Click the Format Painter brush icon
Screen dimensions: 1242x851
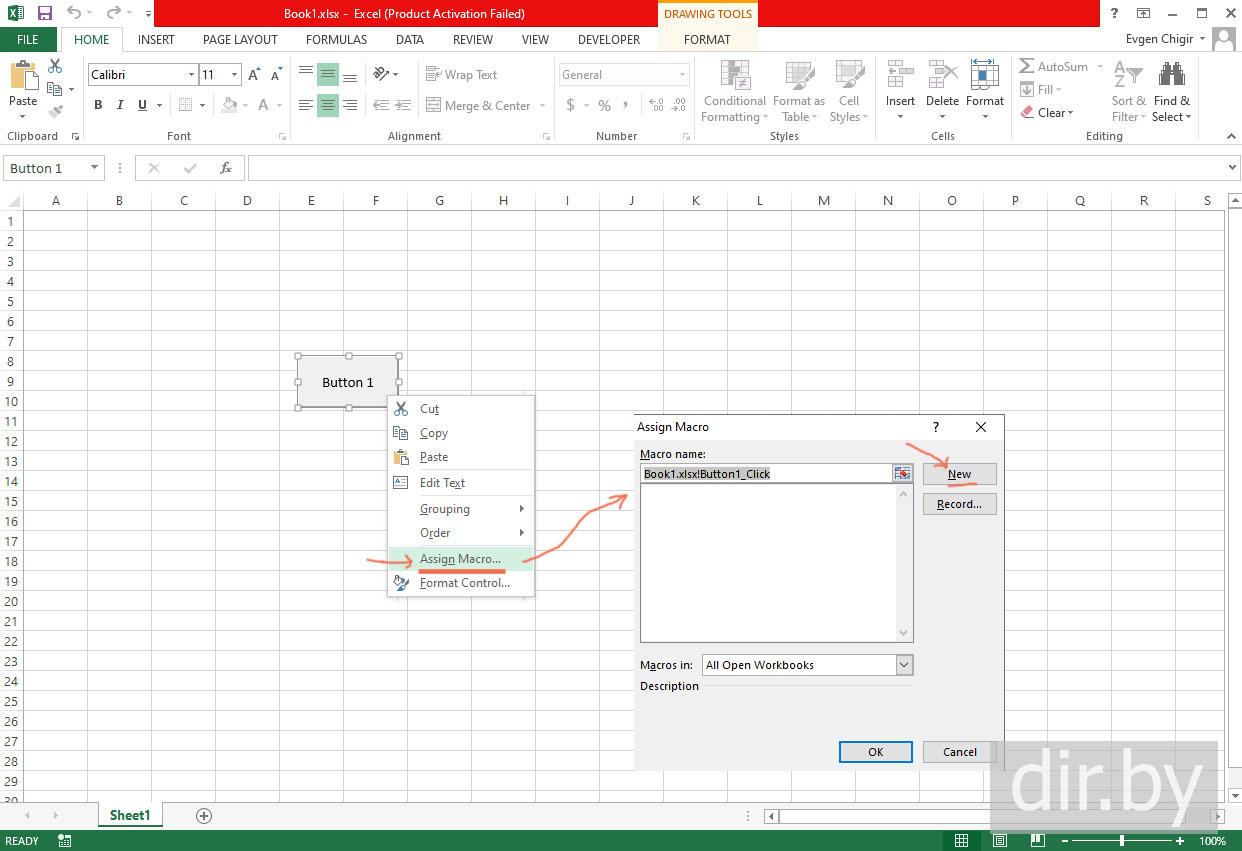55,112
